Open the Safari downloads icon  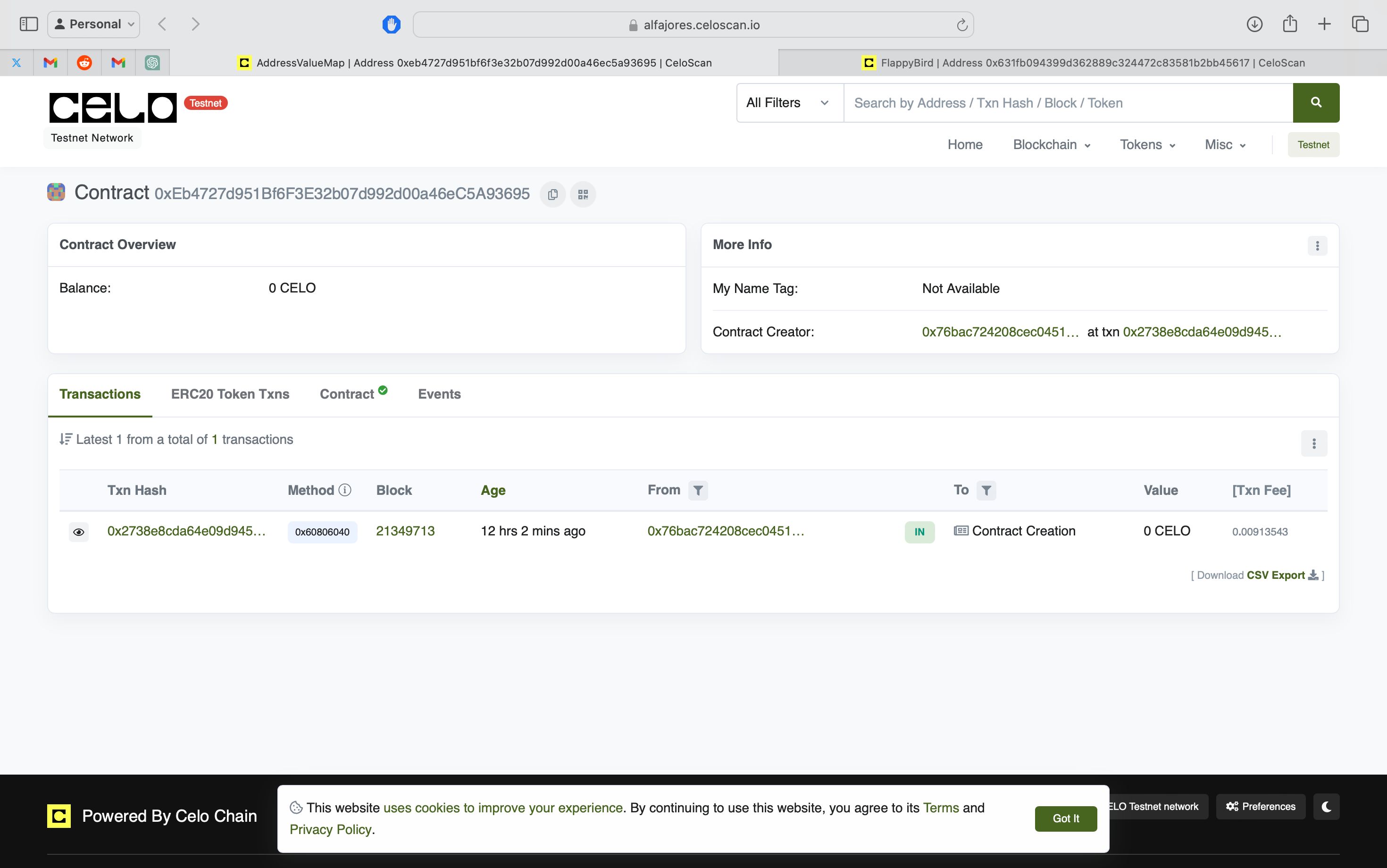click(1254, 24)
